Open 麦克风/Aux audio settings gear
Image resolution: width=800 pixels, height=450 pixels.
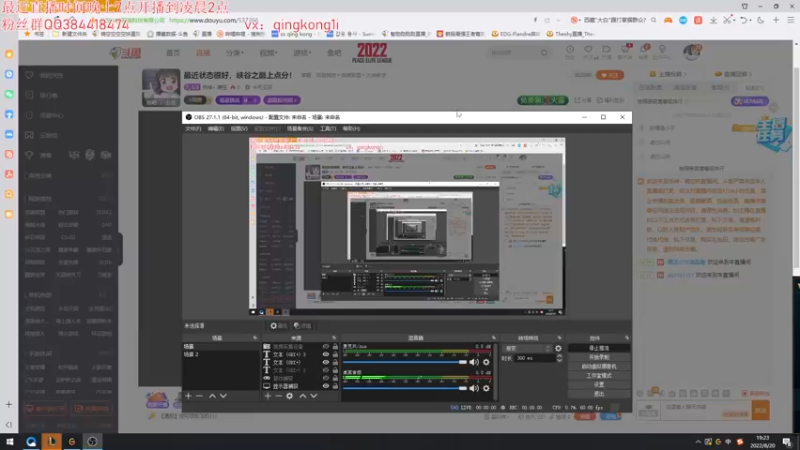[486, 362]
